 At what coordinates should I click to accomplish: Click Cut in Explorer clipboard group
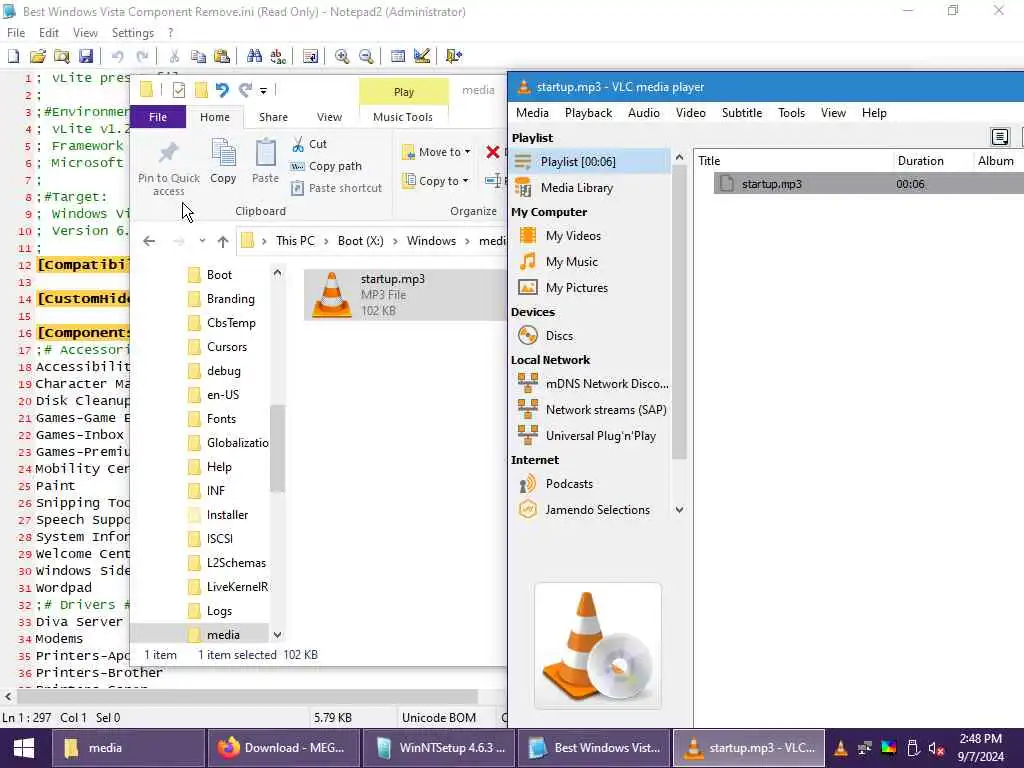310,144
